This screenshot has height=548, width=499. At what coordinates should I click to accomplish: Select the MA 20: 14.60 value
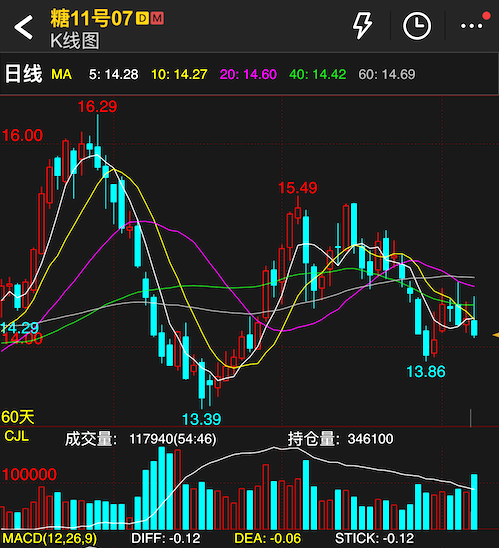tap(248, 74)
